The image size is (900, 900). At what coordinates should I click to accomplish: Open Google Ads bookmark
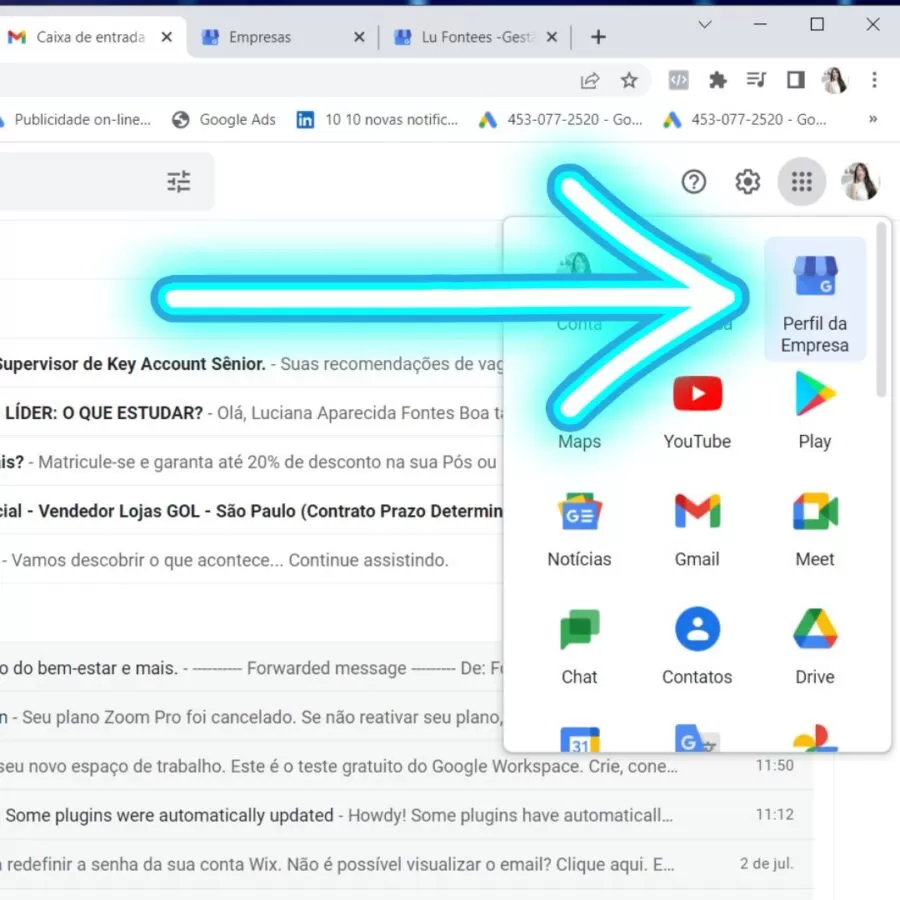point(224,119)
